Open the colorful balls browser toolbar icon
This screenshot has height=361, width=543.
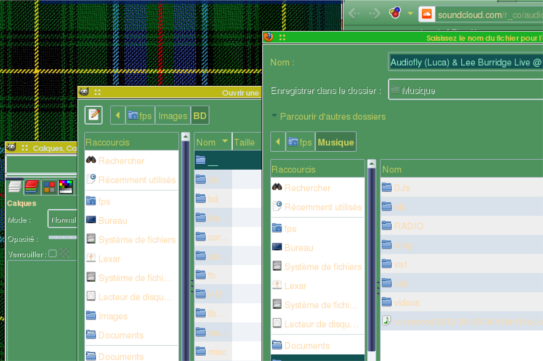[x=395, y=13]
